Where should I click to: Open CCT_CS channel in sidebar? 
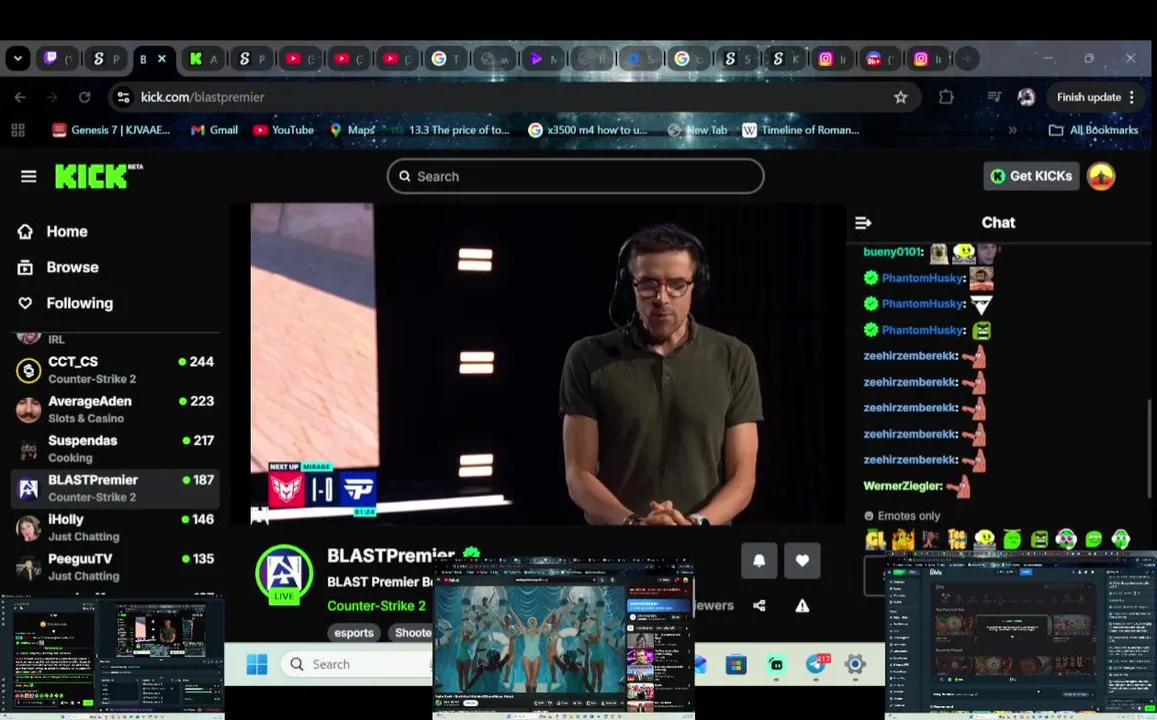point(114,370)
